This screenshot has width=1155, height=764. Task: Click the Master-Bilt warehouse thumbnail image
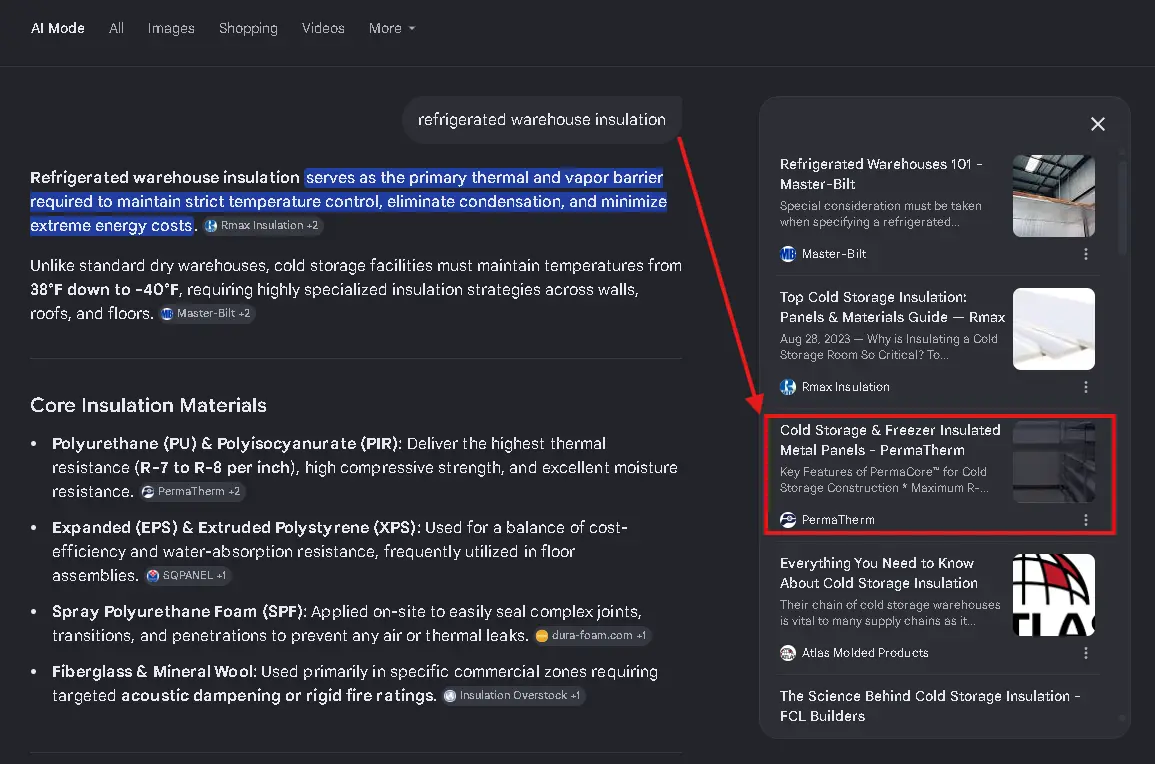[1053, 196]
